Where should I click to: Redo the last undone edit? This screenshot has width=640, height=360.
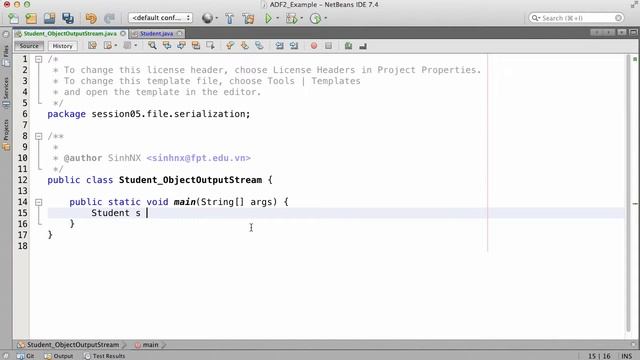pos(109,18)
